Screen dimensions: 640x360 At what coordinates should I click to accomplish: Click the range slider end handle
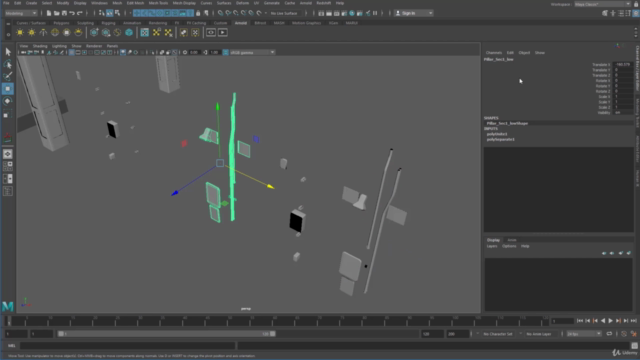(x=273, y=334)
